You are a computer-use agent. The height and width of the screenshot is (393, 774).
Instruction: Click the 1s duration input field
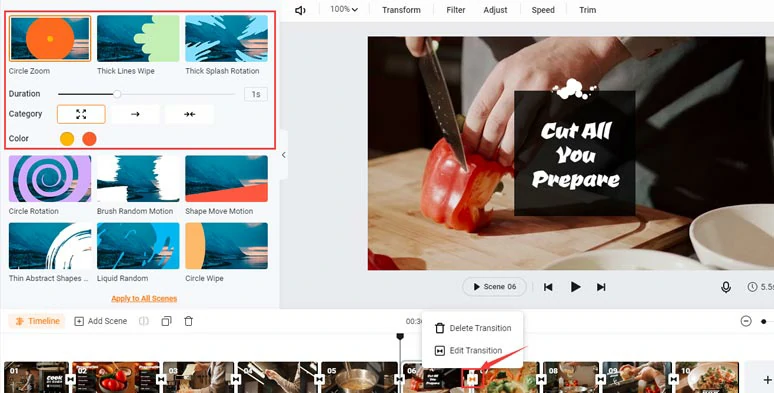[256, 94]
